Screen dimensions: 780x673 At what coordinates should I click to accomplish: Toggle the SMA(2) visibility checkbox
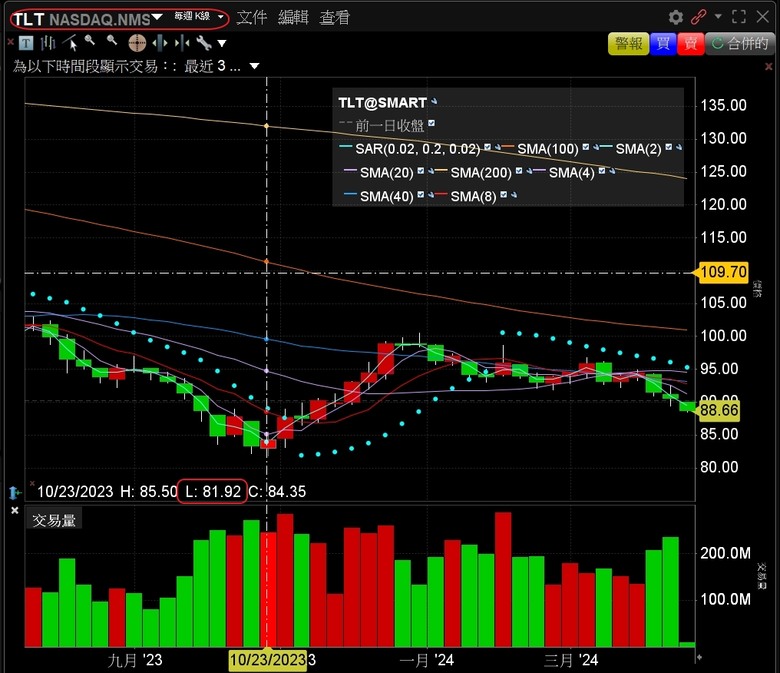click(669, 147)
